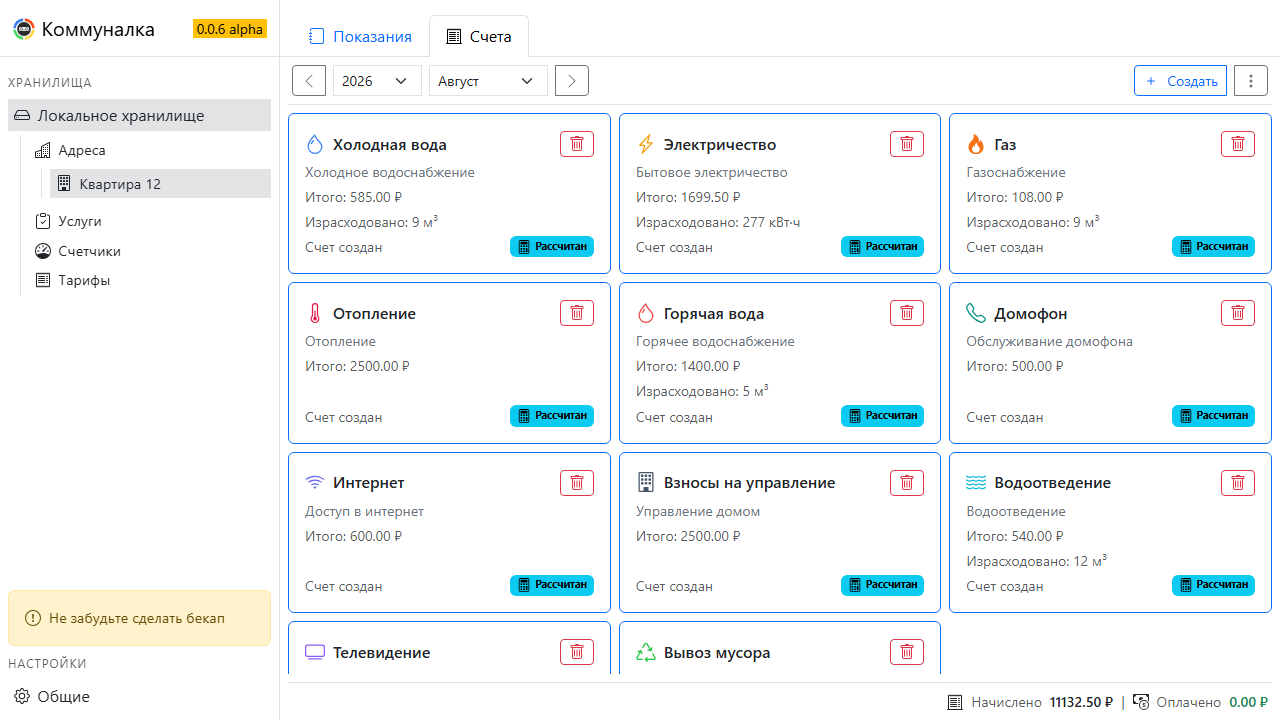Click the flame icon of Газ

coord(976,144)
